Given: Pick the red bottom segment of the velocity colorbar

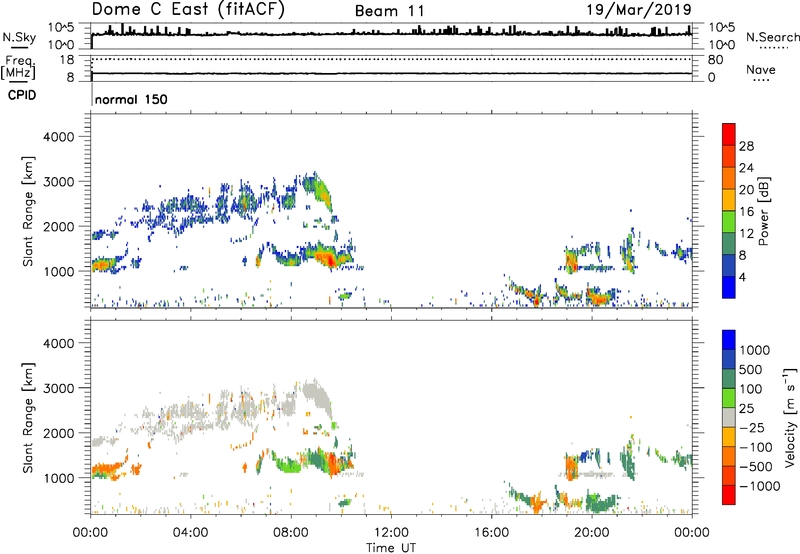Looking at the screenshot, I should click(729, 495).
